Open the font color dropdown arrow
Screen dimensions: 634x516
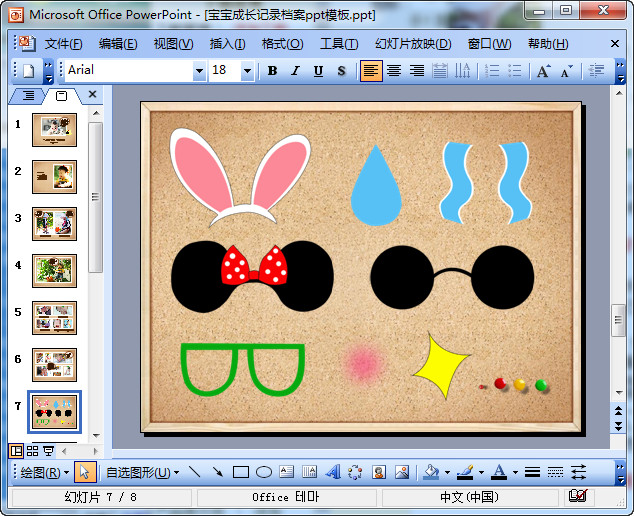(515, 472)
